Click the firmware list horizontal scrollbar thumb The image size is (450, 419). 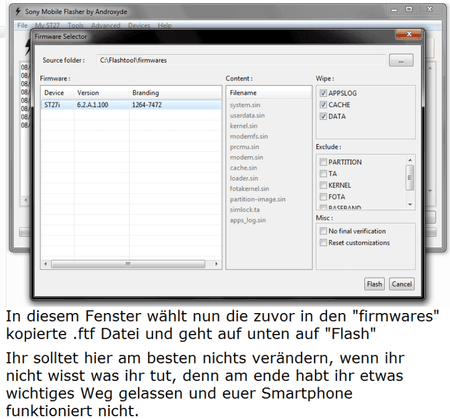(128, 264)
